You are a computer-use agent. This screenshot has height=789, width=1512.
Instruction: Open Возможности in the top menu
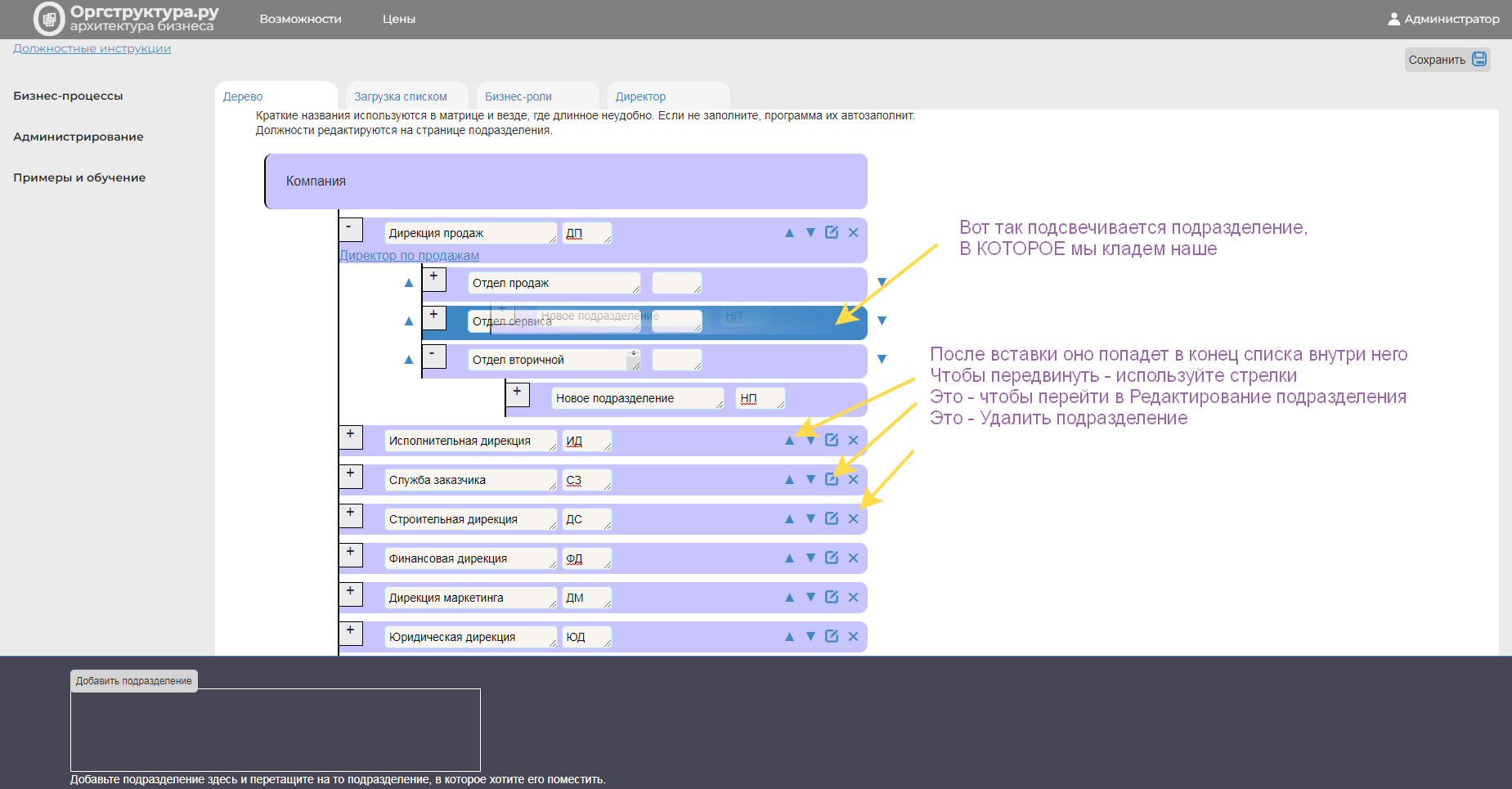pyautogui.click(x=300, y=19)
